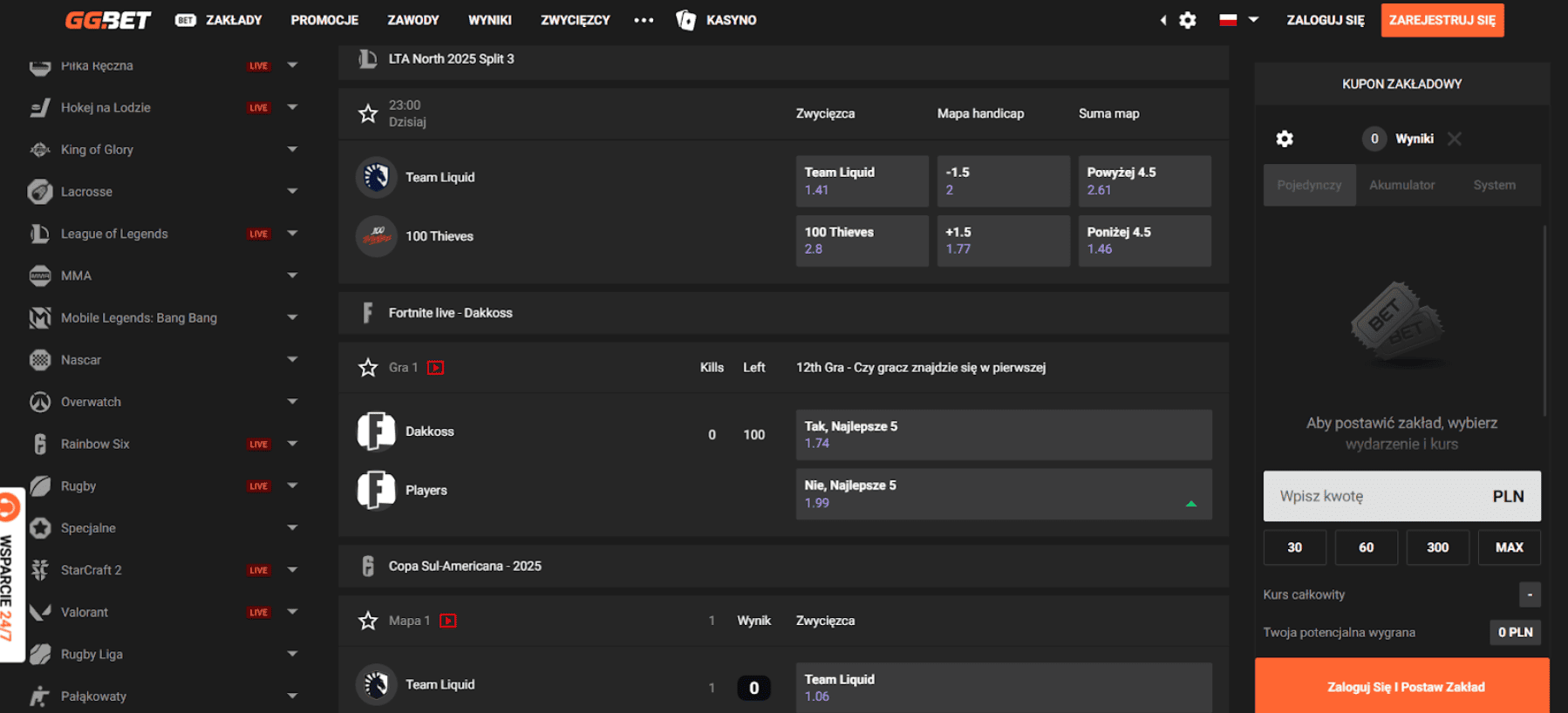This screenshot has height=713, width=1568.
Task: Open Gra 1 live stream icon
Action: pos(436,368)
